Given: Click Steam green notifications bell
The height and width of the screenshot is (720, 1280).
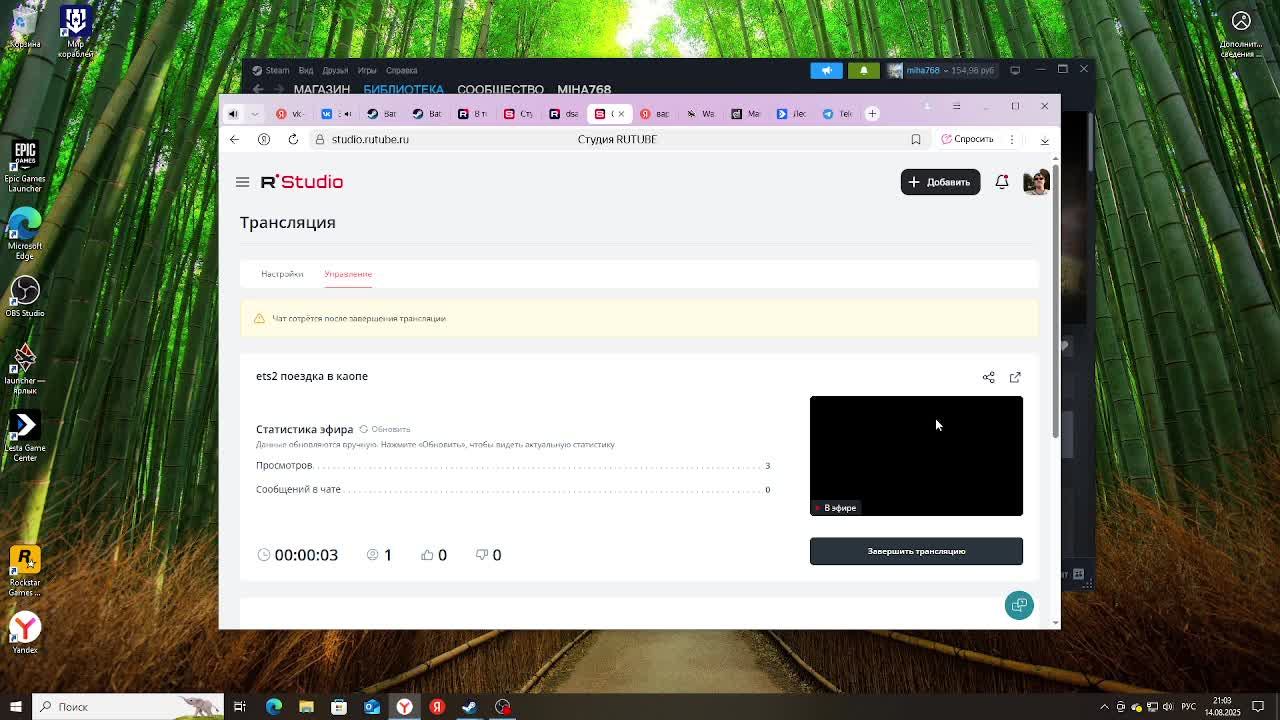Looking at the screenshot, I should [864, 70].
